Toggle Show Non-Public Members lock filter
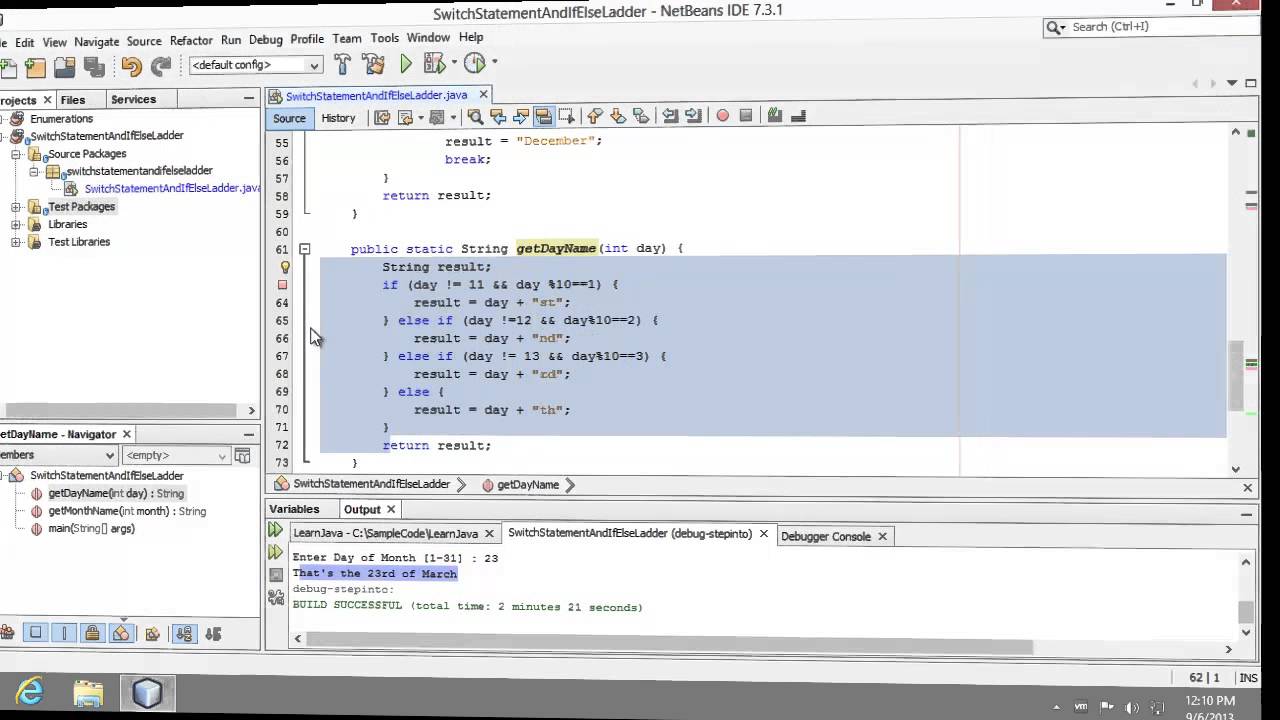This screenshot has width=1280, height=720. [92, 633]
